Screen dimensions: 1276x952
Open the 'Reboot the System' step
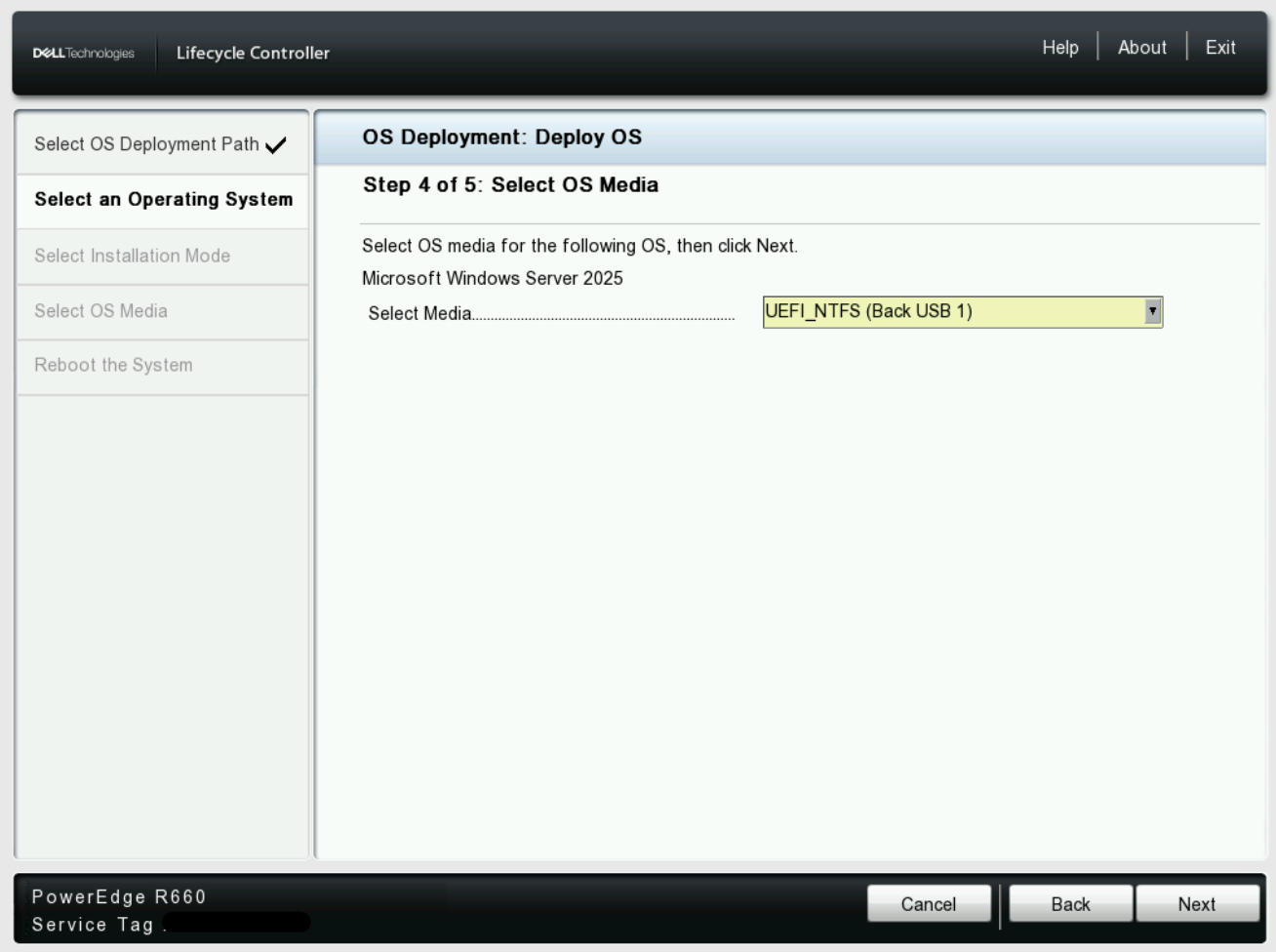point(163,367)
